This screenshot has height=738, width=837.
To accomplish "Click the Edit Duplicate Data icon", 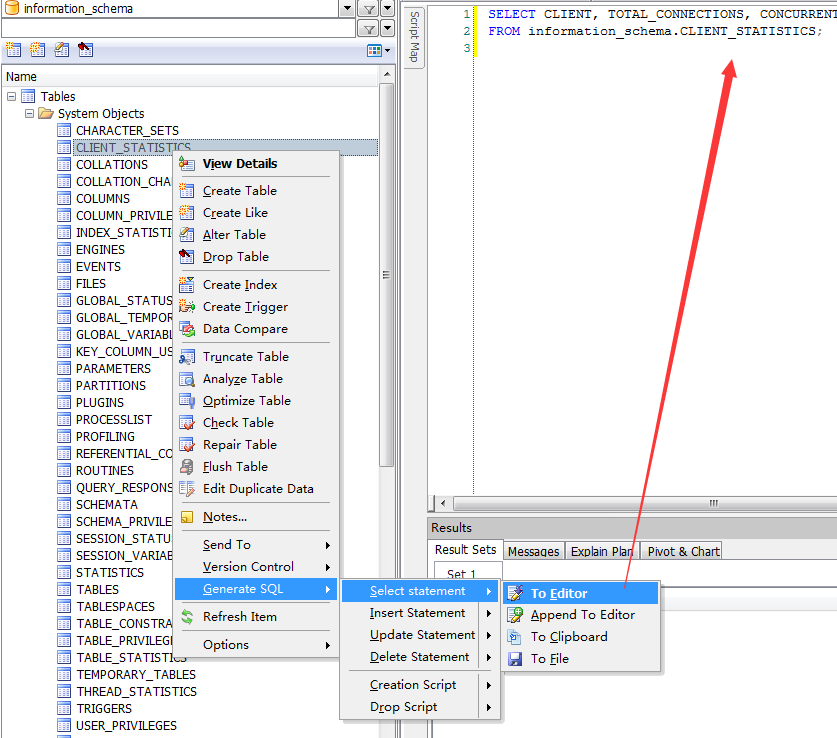I will [x=187, y=489].
